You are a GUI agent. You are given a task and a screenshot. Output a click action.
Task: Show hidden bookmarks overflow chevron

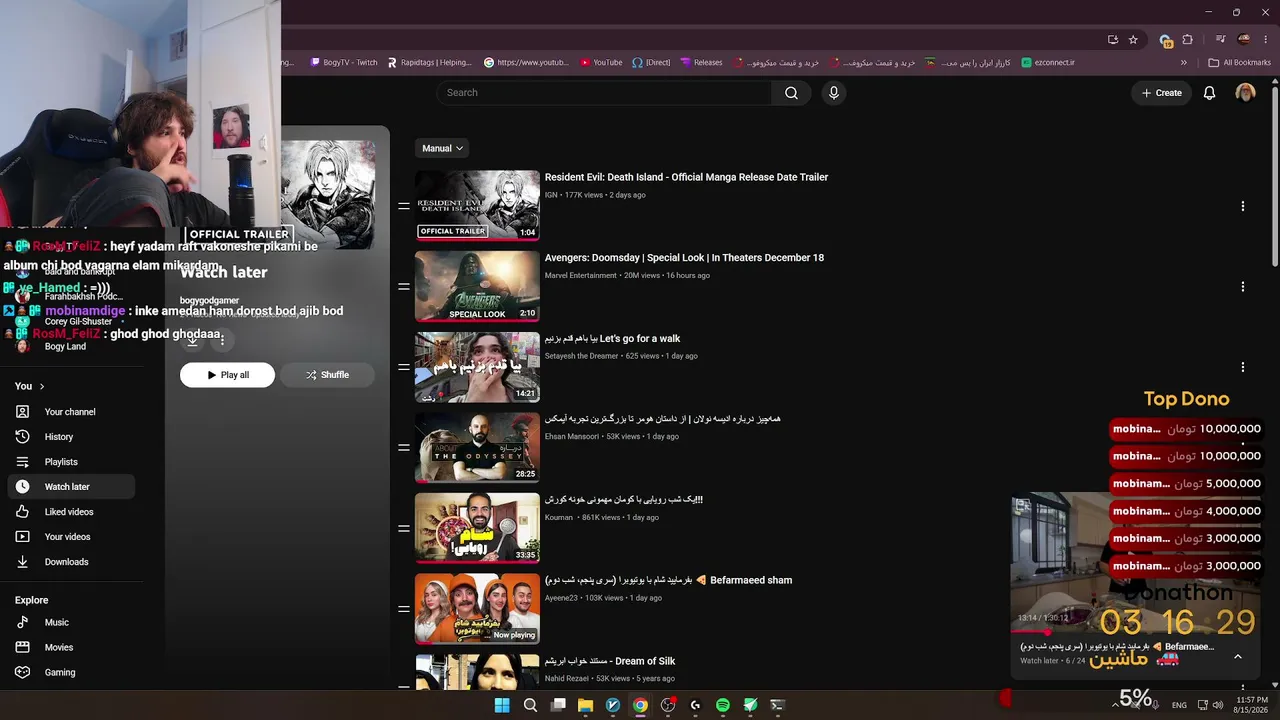[x=1184, y=62]
